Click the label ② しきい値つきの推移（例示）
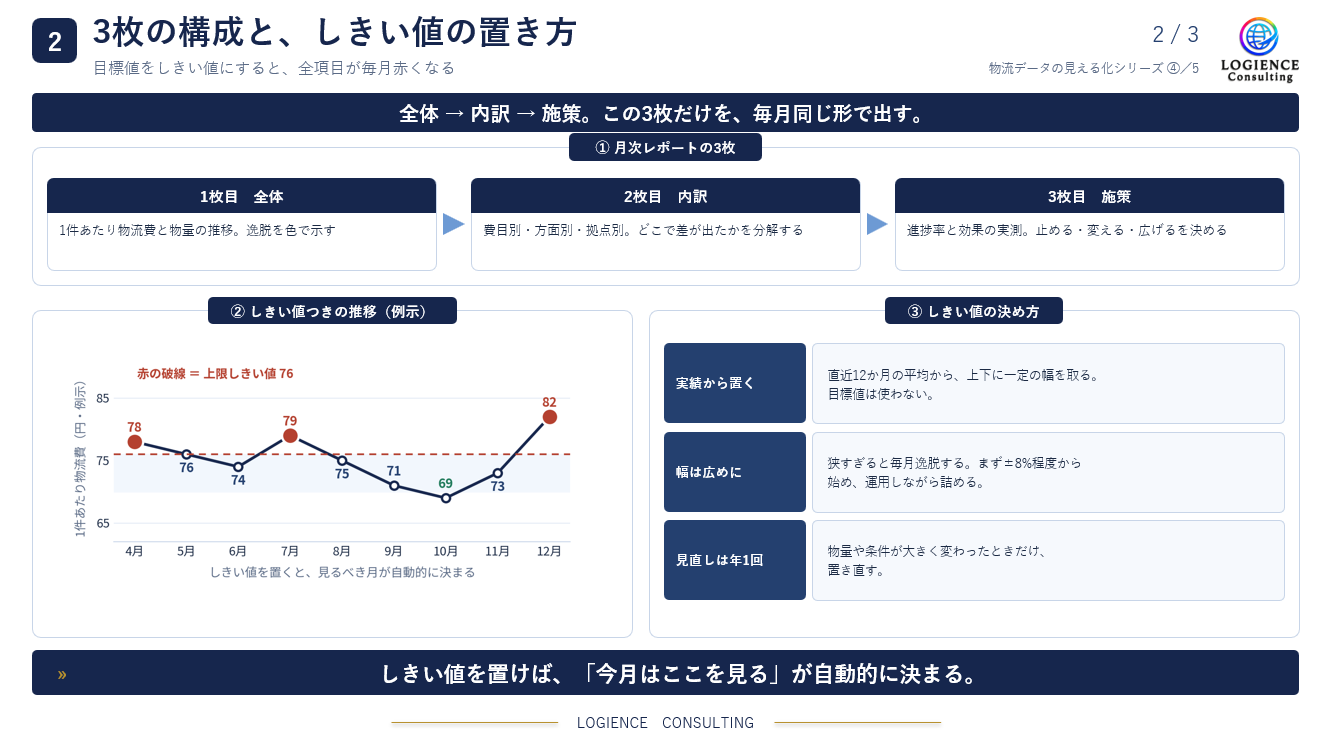The image size is (1330, 748). click(332, 311)
